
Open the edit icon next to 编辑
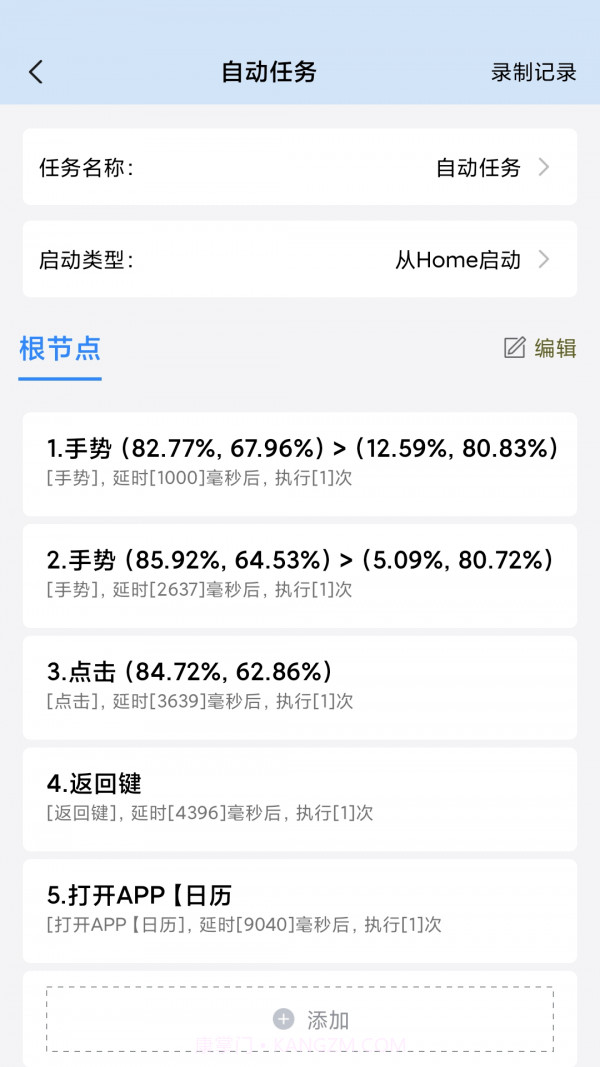click(514, 348)
